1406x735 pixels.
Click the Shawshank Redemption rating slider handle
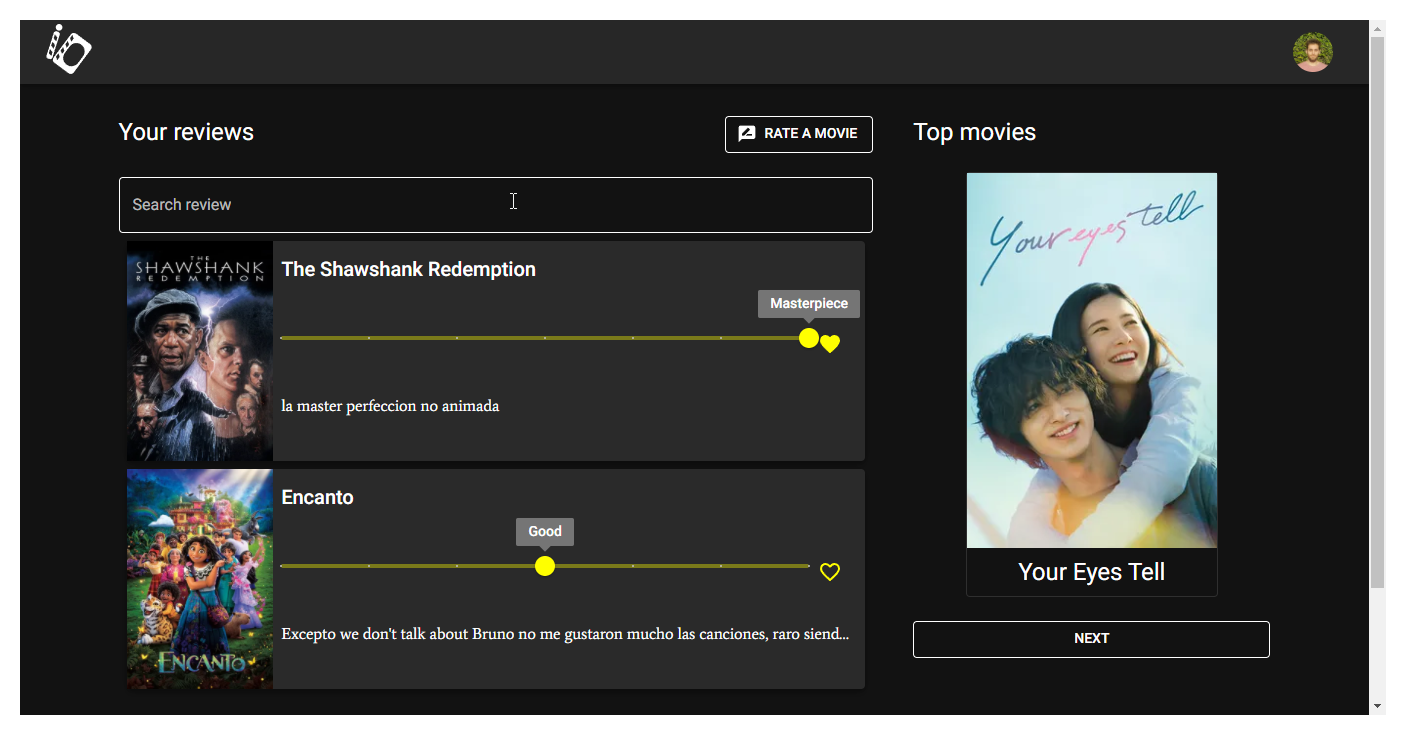[x=809, y=338]
